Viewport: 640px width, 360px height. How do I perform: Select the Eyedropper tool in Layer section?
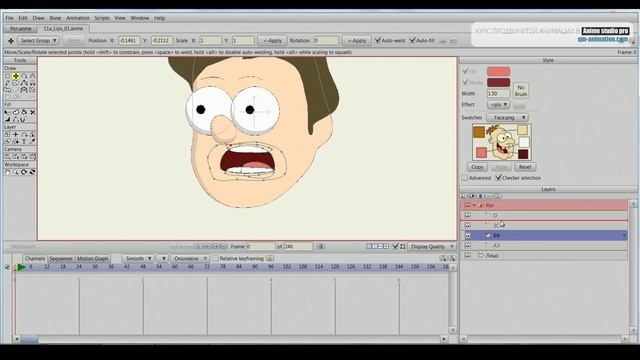(33, 141)
